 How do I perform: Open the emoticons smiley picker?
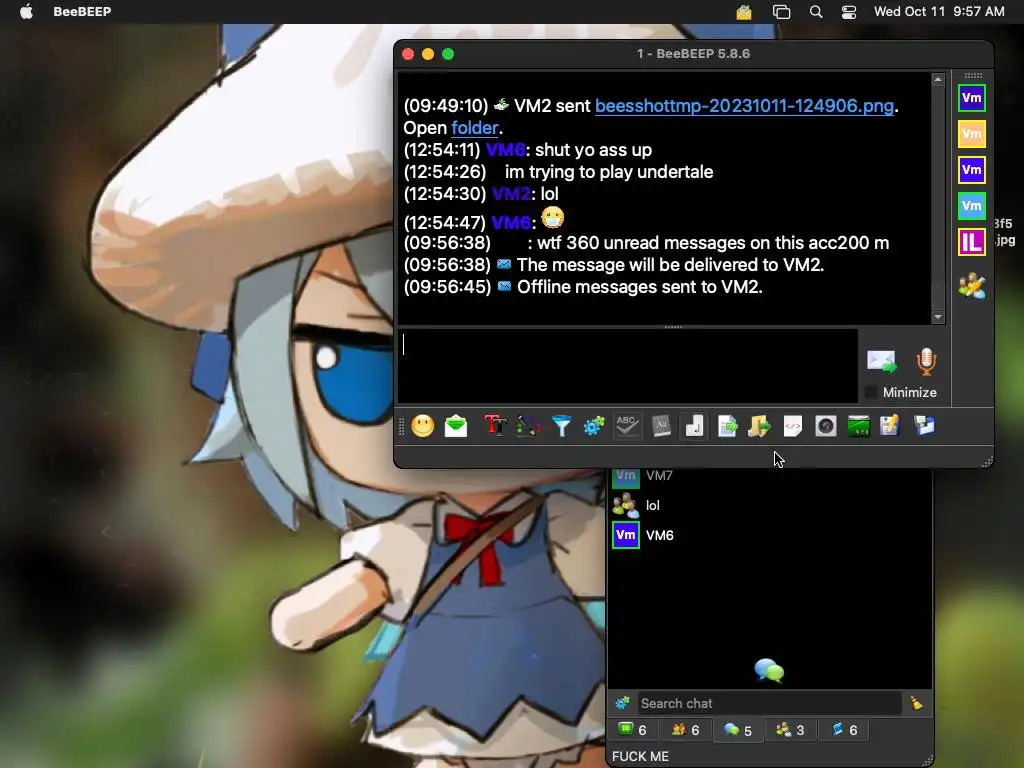point(423,426)
